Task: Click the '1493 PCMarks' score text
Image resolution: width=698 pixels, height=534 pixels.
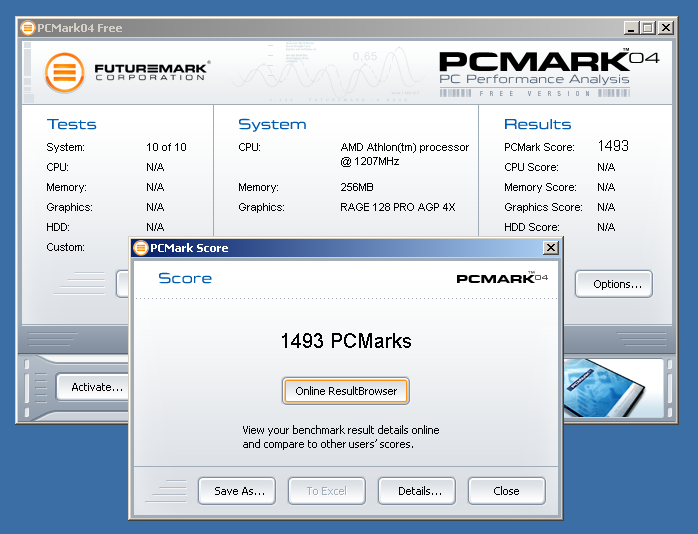Action: point(346,341)
